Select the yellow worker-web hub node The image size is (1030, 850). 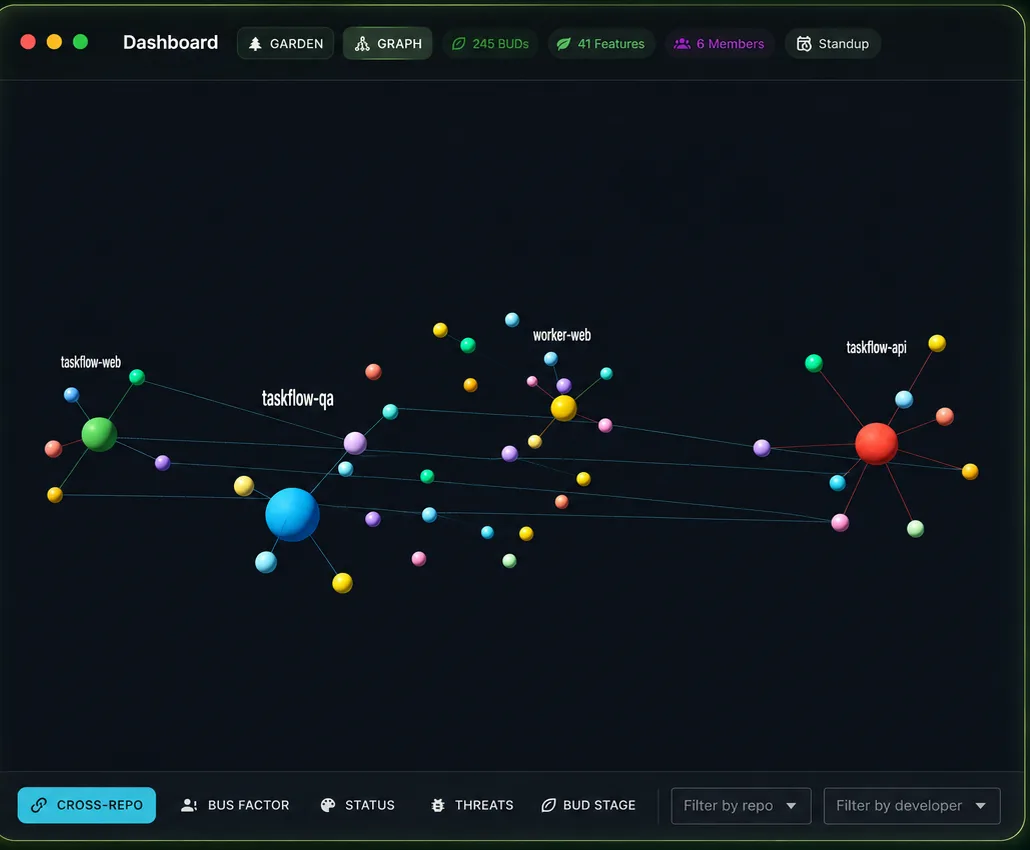[x=564, y=408]
